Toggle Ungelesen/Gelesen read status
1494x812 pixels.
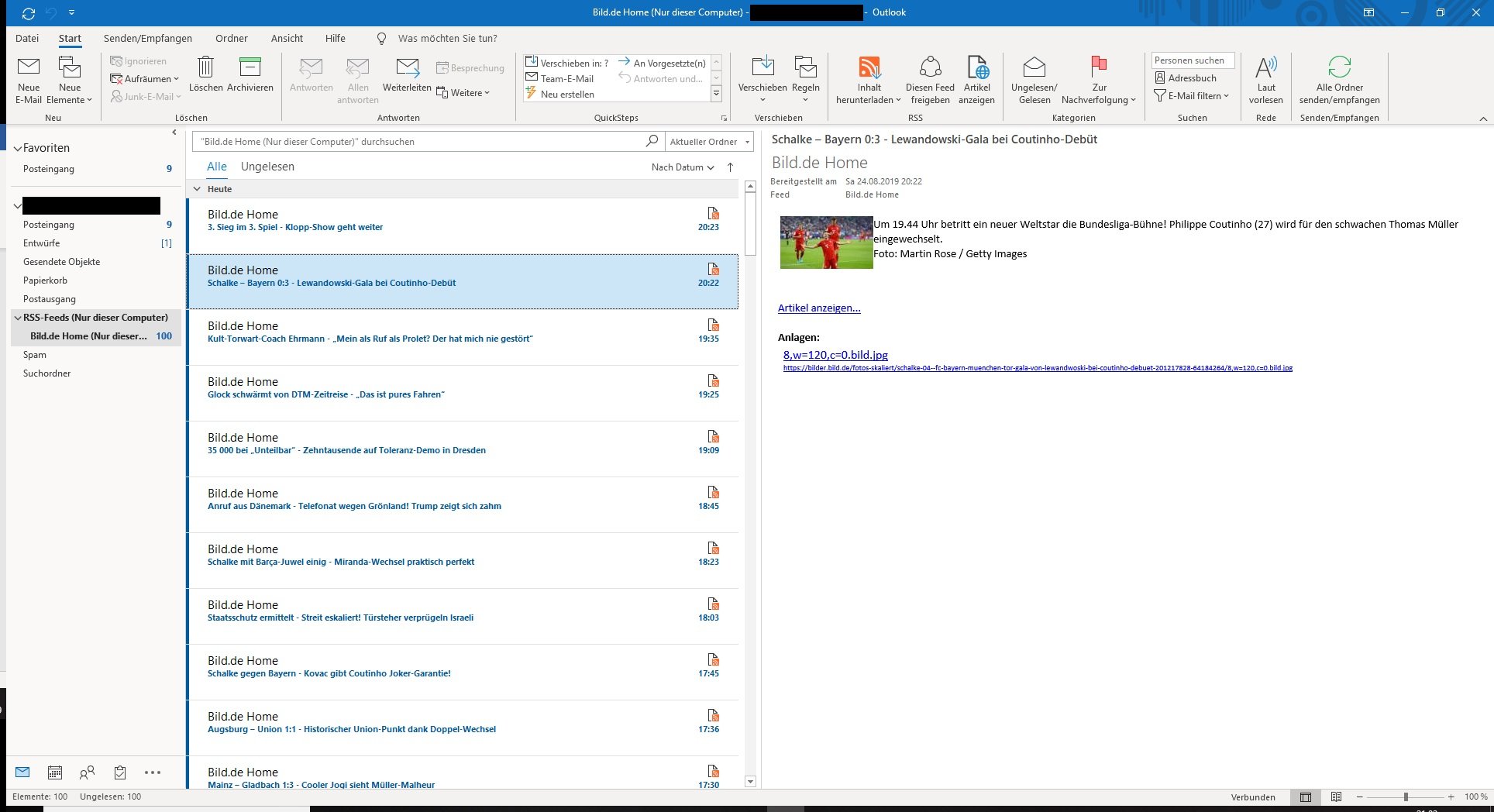[x=1034, y=69]
